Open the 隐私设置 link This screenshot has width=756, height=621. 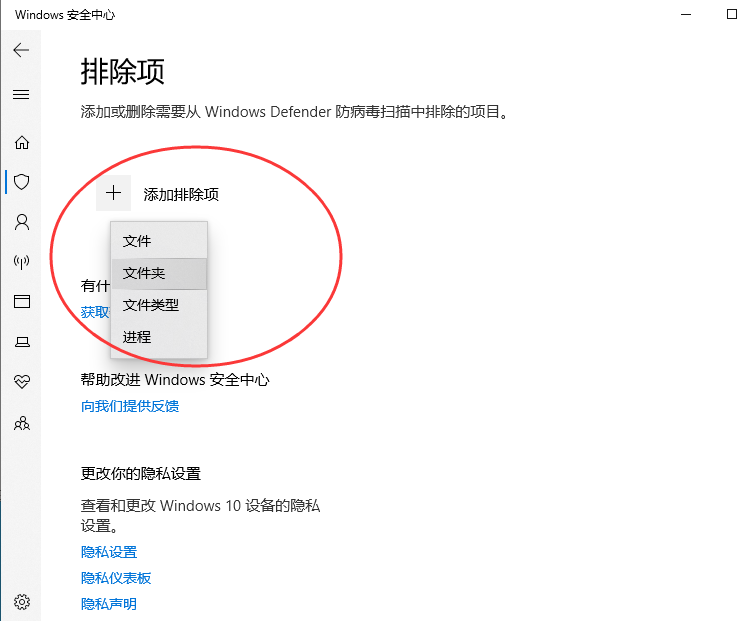point(109,552)
